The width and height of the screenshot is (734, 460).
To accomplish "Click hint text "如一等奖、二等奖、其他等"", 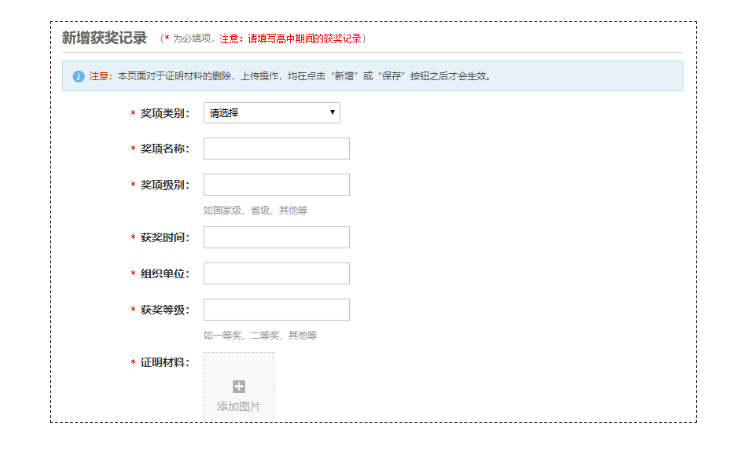I will pyautogui.click(x=260, y=335).
